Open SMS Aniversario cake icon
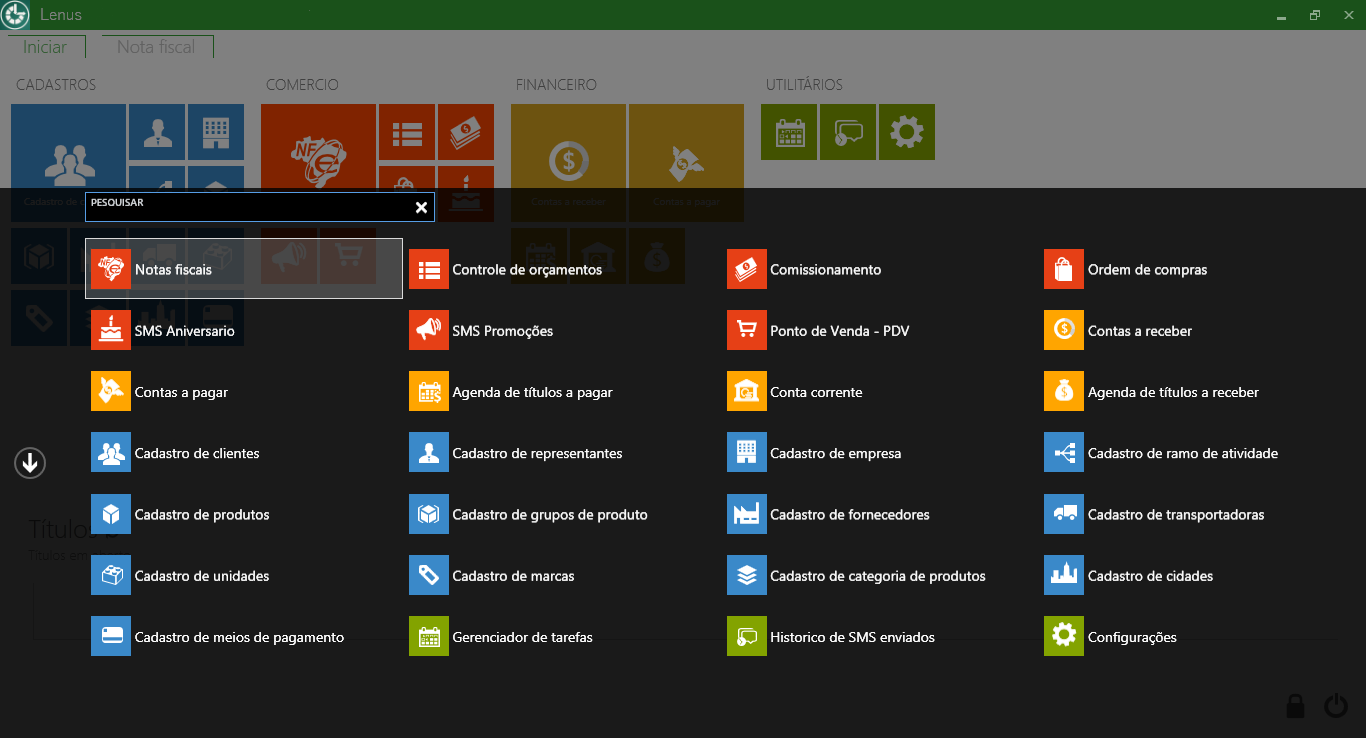The height and width of the screenshot is (738, 1366). pos(111,330)
